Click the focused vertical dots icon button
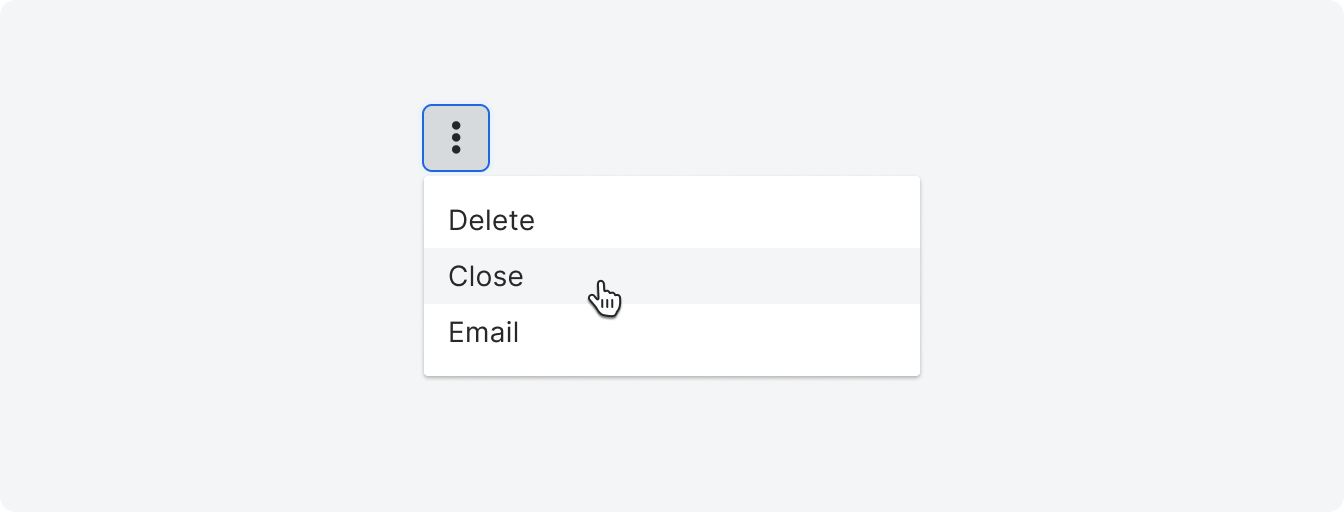Image resolution: width=1344 pixels, height=512 pixels. pos(456,138)
